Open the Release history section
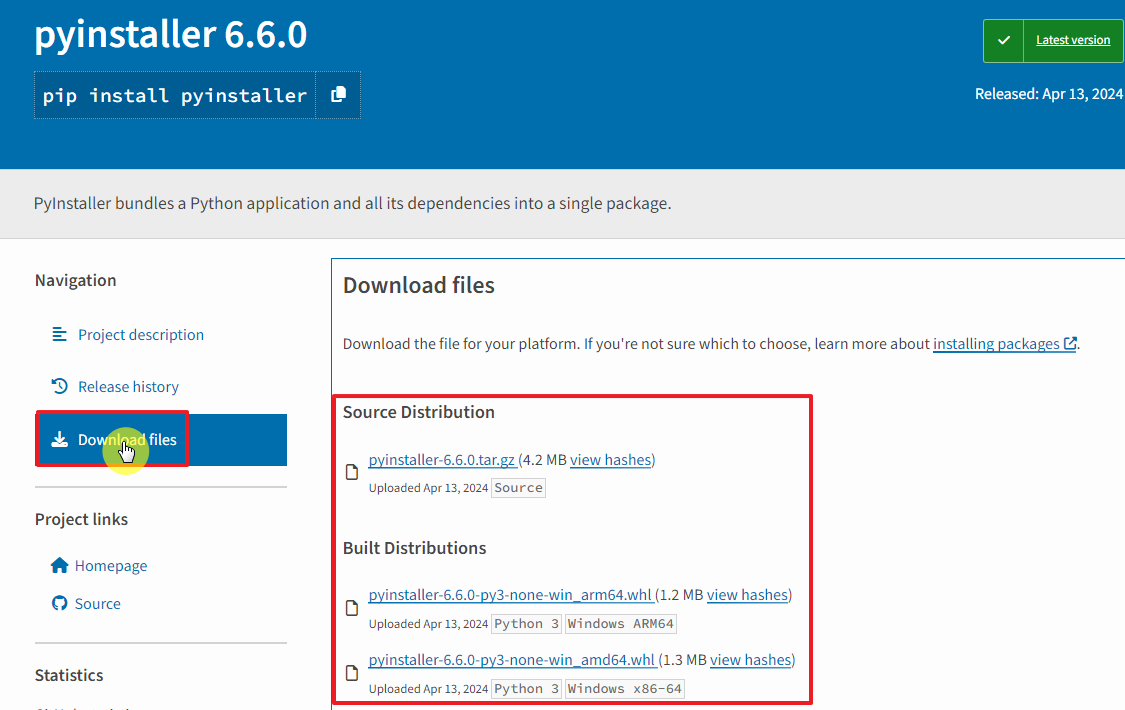The width and height of the screenshot is (1125, 710). pos(128,387)
